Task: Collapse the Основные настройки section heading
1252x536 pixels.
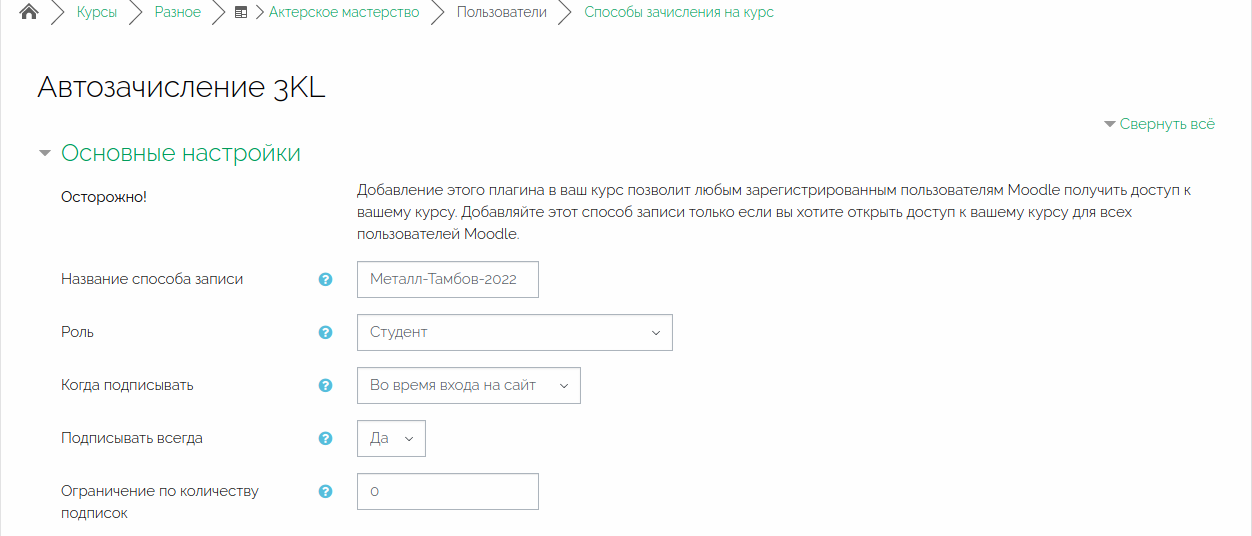Action: coord(180,154)
